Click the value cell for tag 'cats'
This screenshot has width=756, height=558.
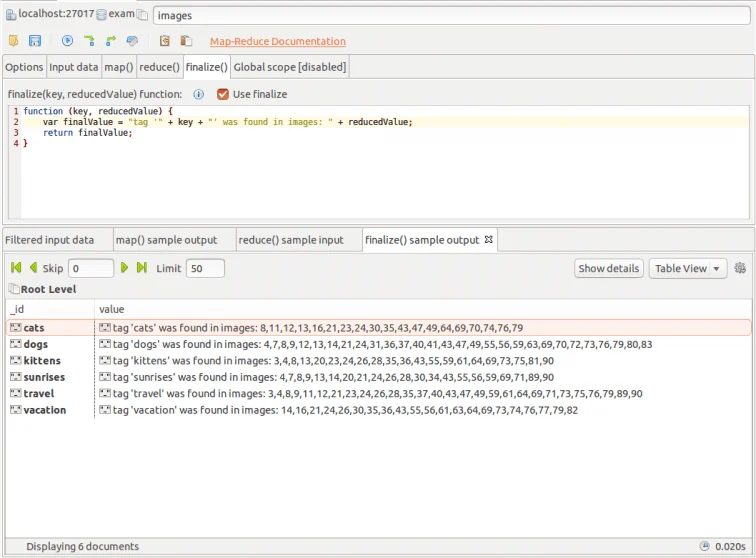click(423, 328)
